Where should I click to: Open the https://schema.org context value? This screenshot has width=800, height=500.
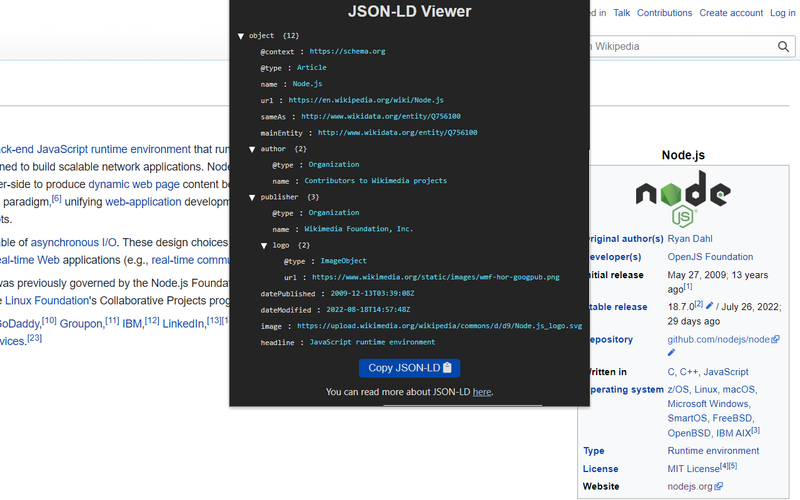347,52
